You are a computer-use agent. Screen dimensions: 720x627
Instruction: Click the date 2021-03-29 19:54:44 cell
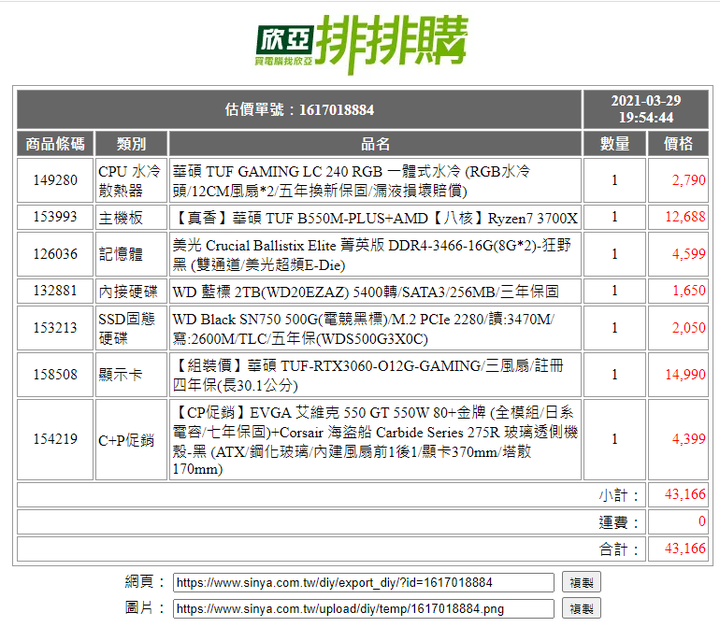pos(646,109)
